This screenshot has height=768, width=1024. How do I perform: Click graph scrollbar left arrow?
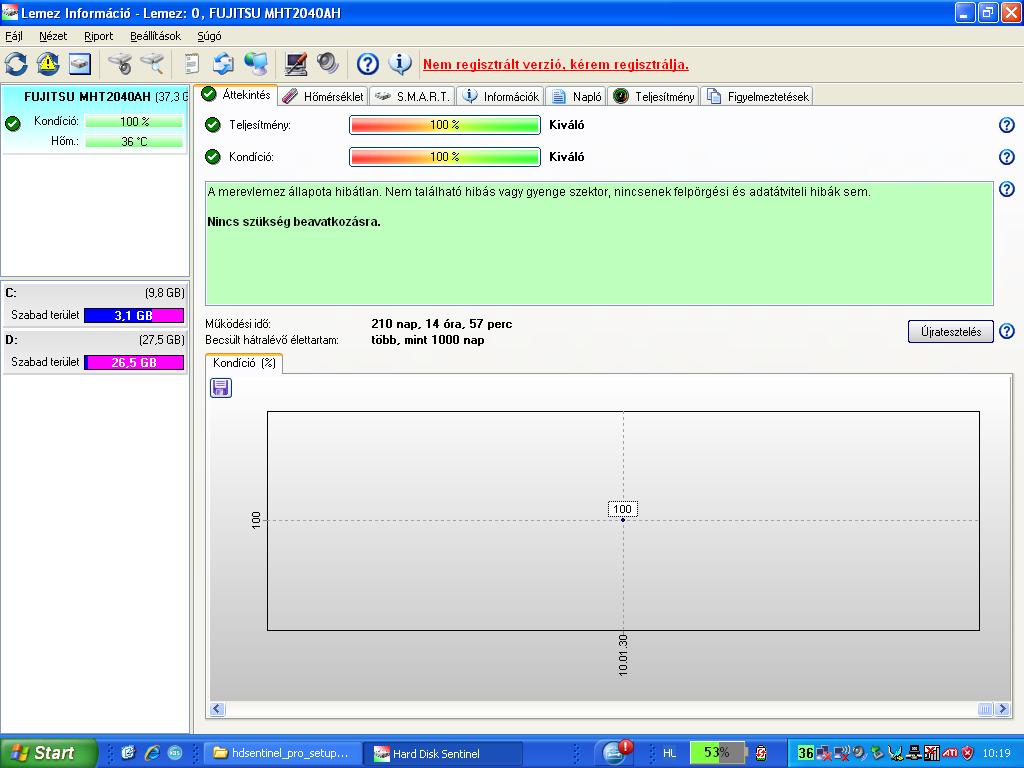coord(217,709)
